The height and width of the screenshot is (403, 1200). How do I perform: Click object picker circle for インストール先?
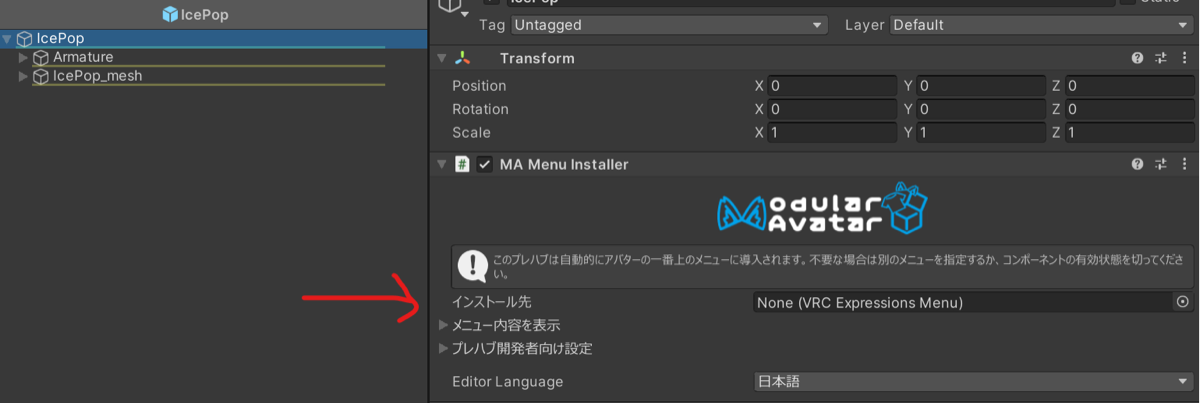coord(1183,302)
